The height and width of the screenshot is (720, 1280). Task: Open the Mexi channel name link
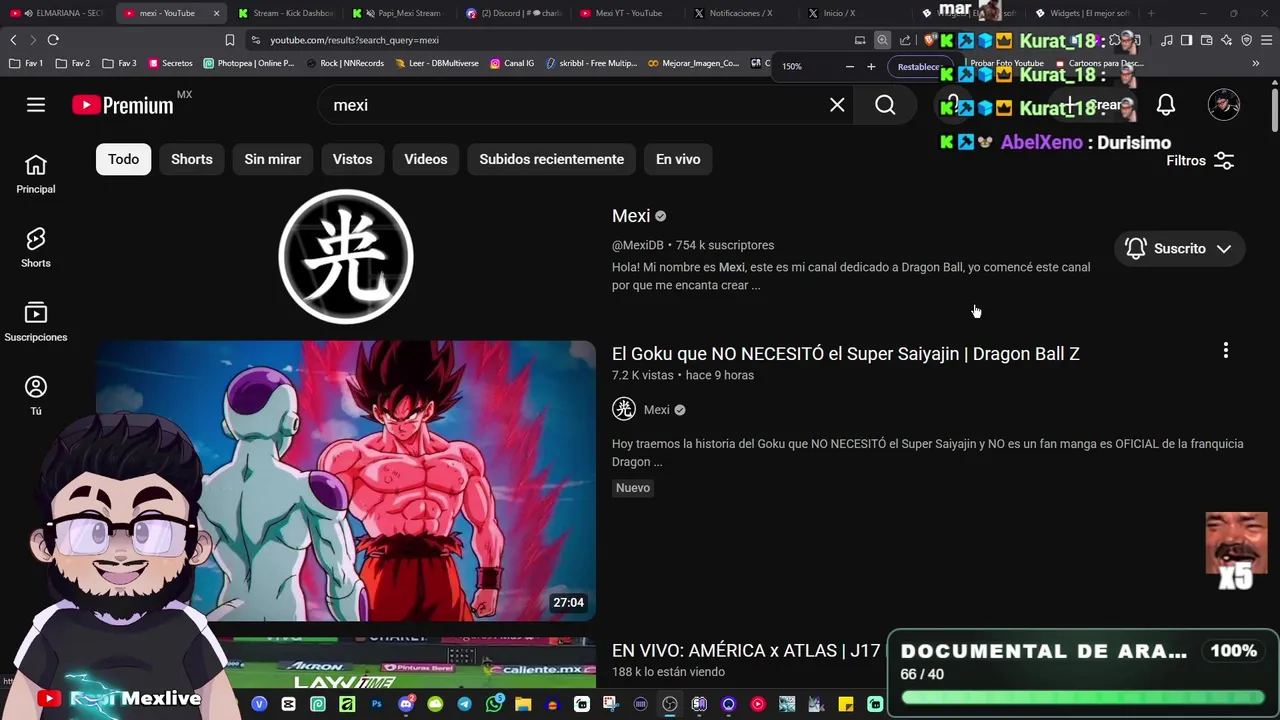[631, 216]
